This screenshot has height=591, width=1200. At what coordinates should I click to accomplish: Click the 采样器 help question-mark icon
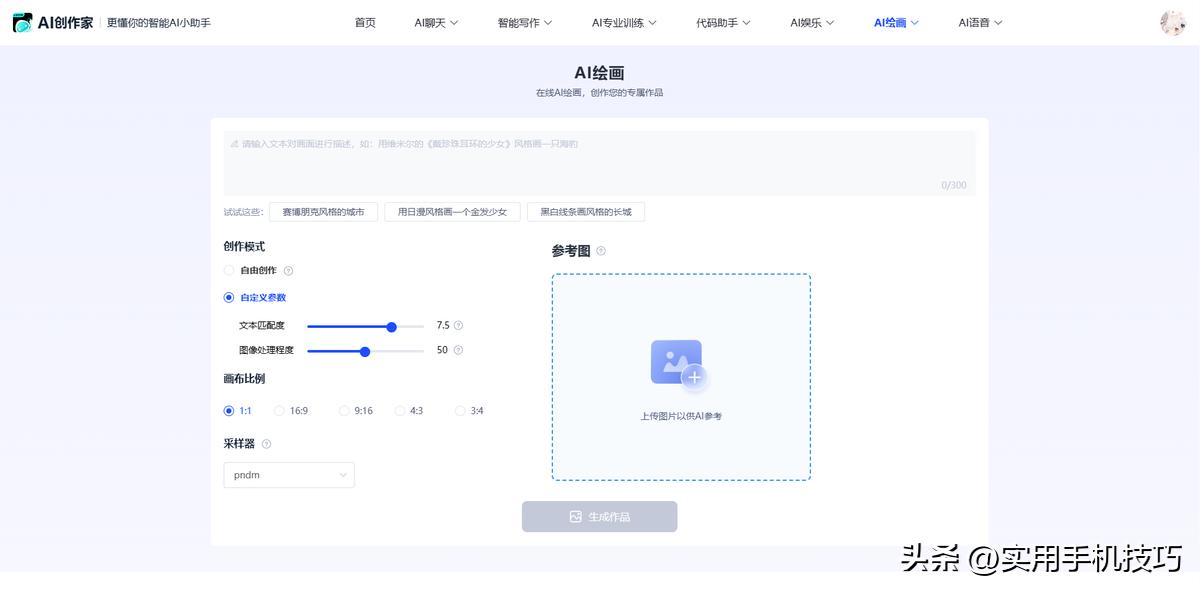[x=266, y=444]
